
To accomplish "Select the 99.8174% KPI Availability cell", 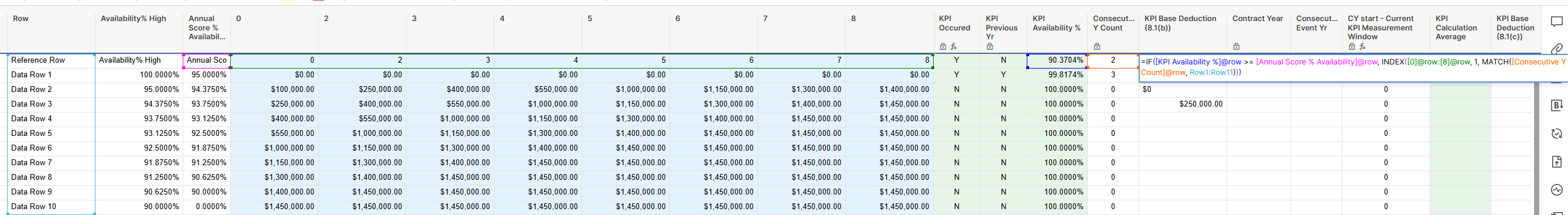I will click(1057, 75).
